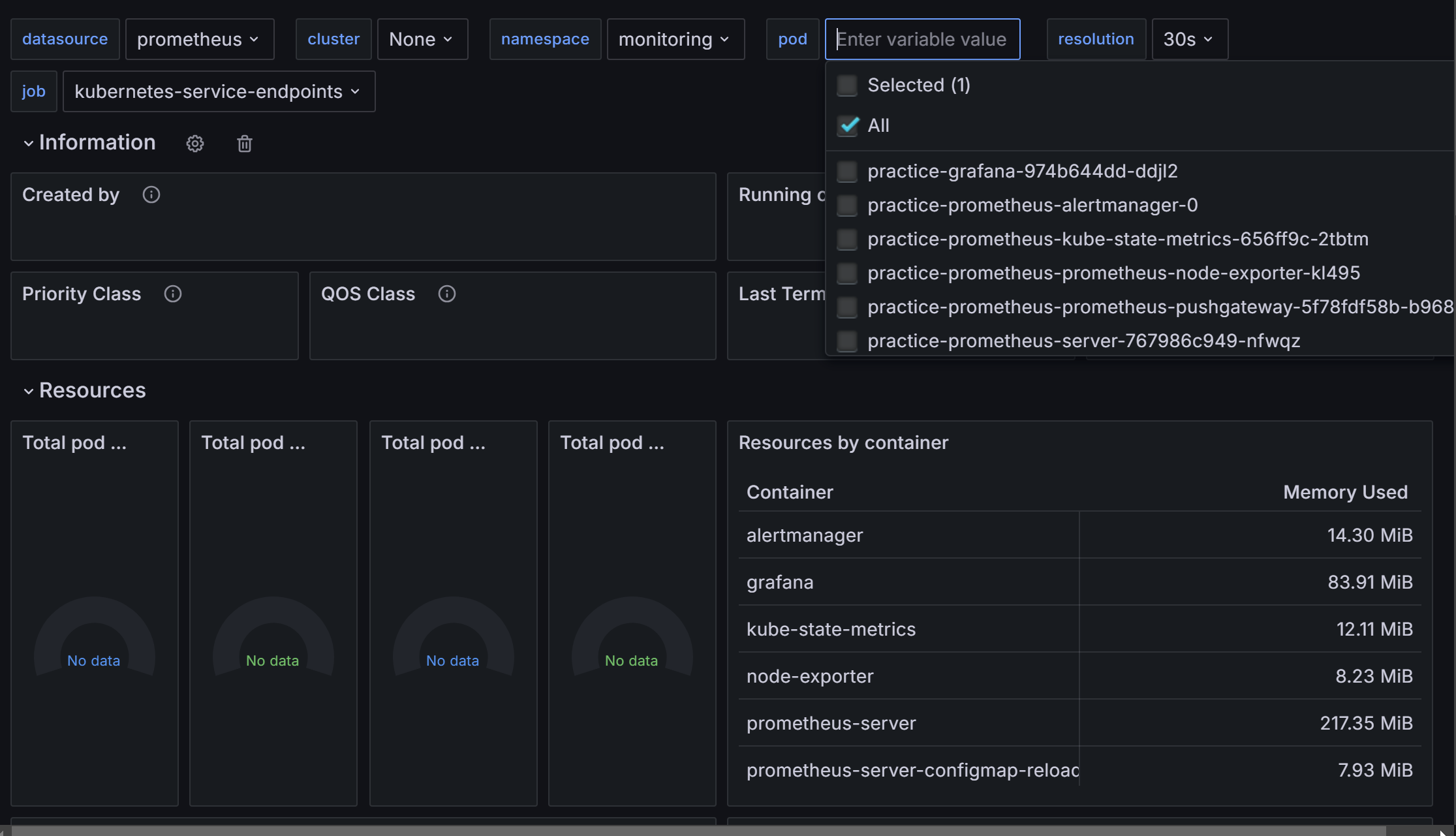Viewport: 1456px width, 836px height.
Task: Toggle the Selected (1) checkbox
Action: coord(847,85)
